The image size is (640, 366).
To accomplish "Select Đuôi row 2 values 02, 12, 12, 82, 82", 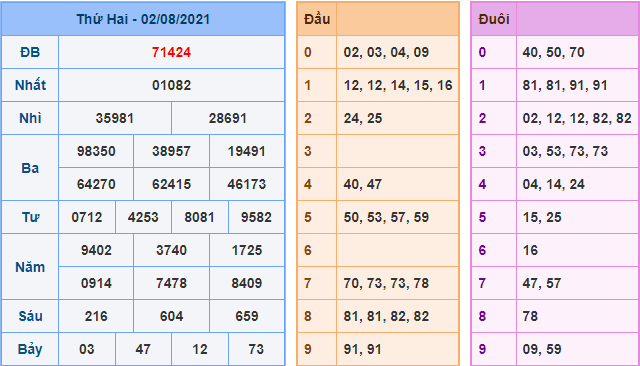I will point(577,118).
